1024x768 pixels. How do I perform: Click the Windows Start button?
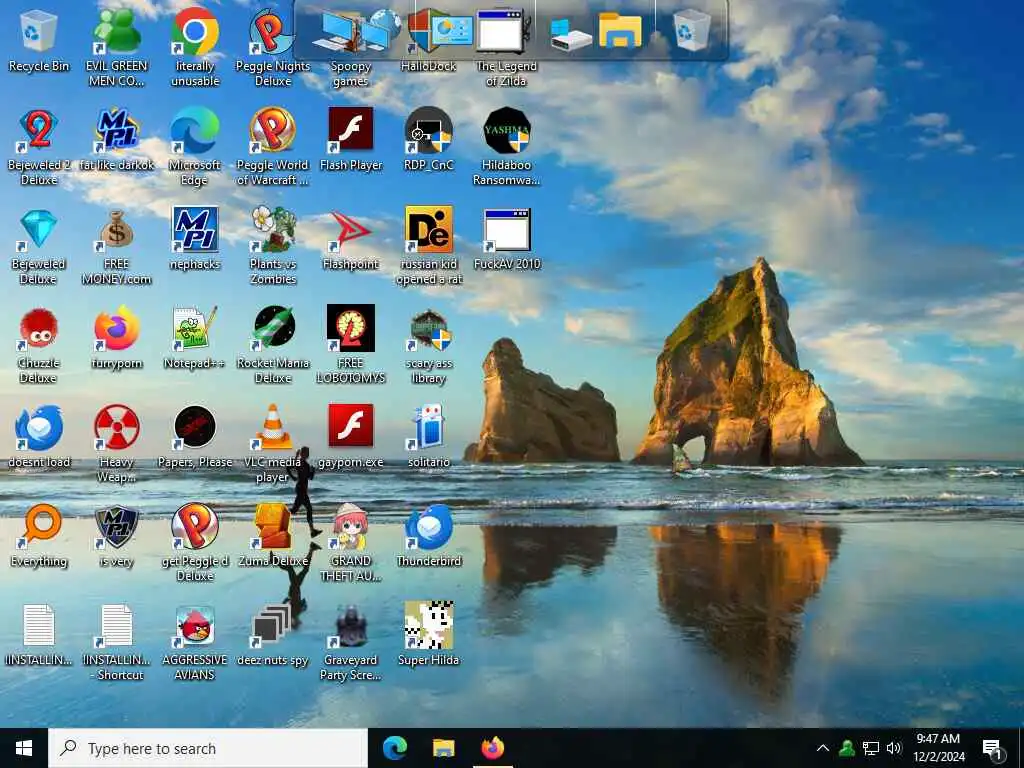click(x=24, y=748)
